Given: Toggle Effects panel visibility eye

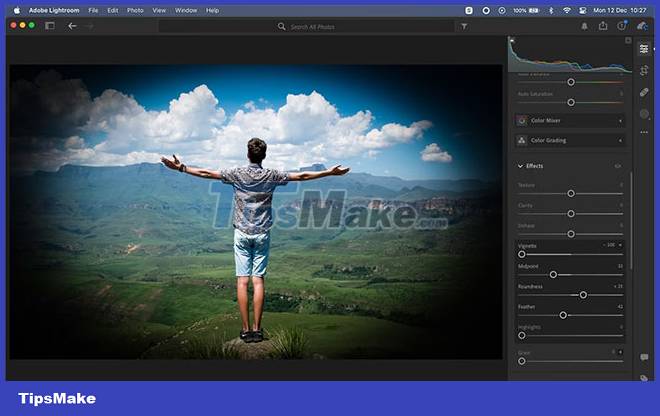Looking at the screenshot, I should pos(617,166).
